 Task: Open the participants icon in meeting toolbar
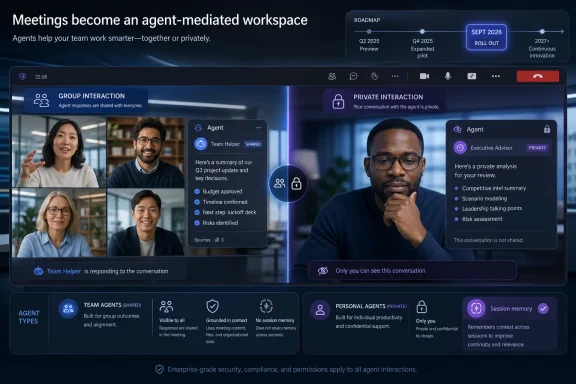(x=332, y=76)
